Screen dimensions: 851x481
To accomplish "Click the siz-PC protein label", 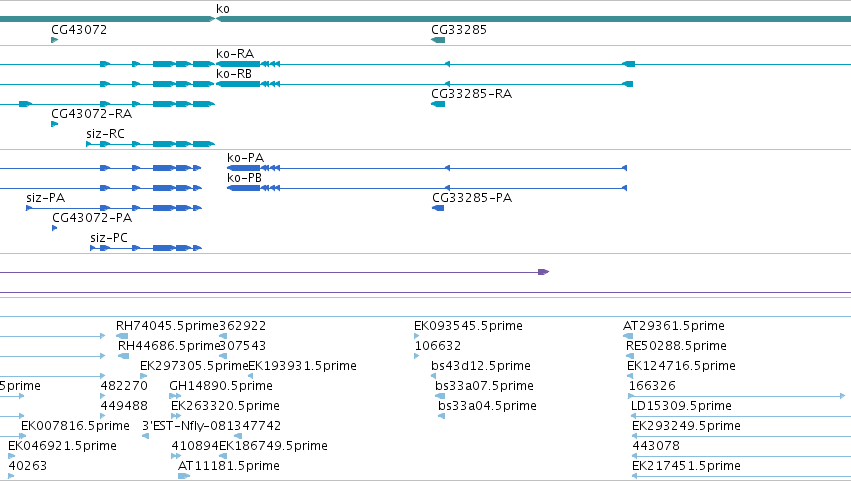I will coord(109,238).
